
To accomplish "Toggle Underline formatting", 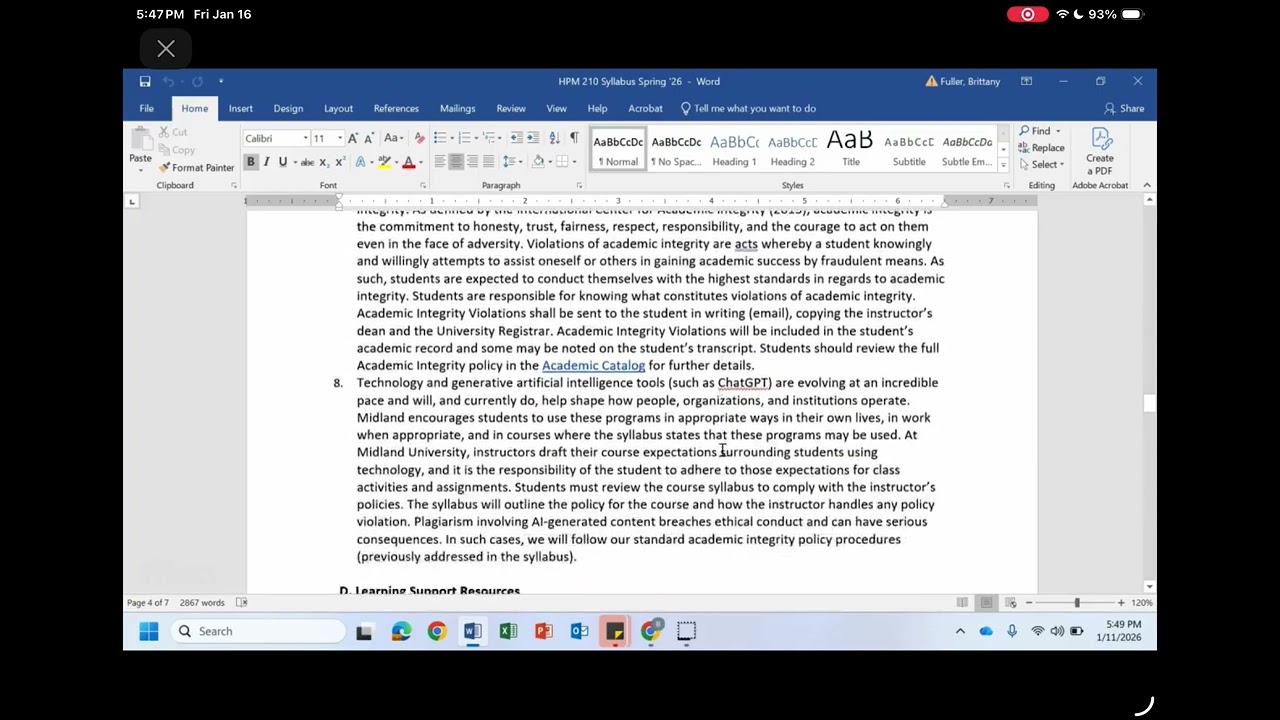I will (282, 162).
